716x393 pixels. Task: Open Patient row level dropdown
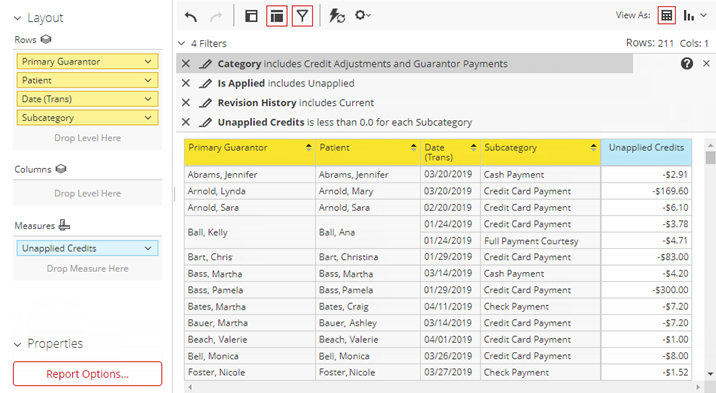click(148, 80)
